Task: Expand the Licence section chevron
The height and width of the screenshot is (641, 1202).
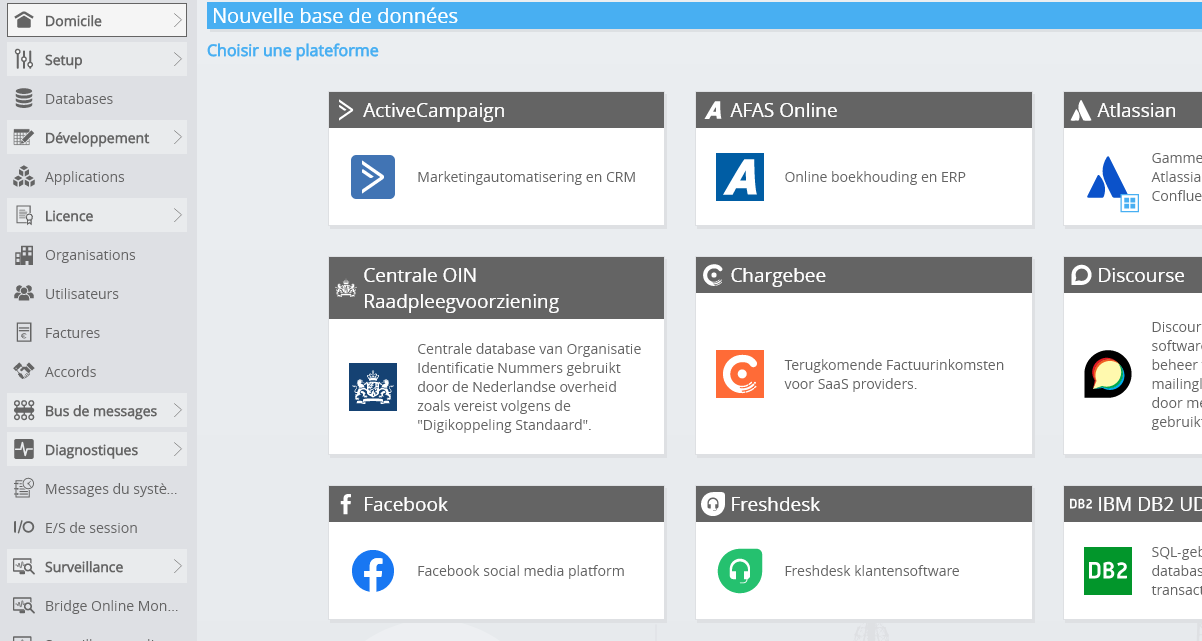Action: coord(177,216)
